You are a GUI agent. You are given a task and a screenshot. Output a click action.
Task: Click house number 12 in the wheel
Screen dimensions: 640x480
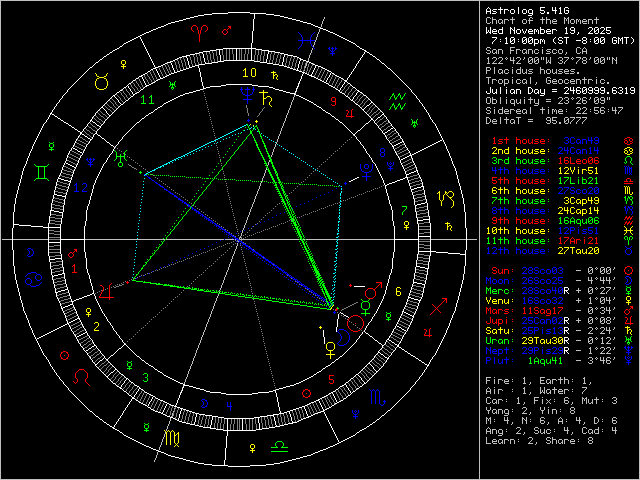pyautogui.click(x=80, y=188)
